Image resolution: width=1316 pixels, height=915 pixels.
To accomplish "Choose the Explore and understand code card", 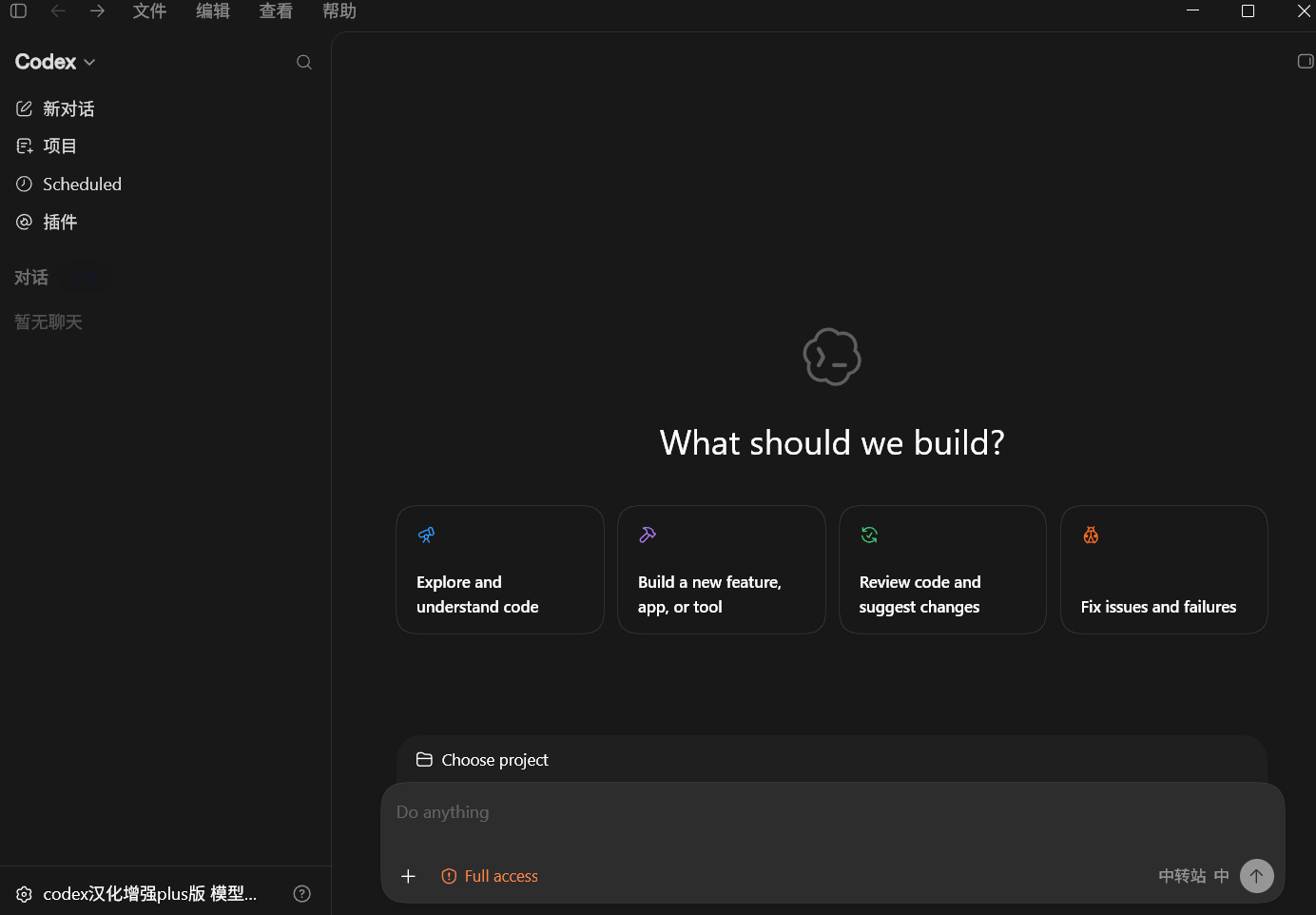I will point(500,570).
